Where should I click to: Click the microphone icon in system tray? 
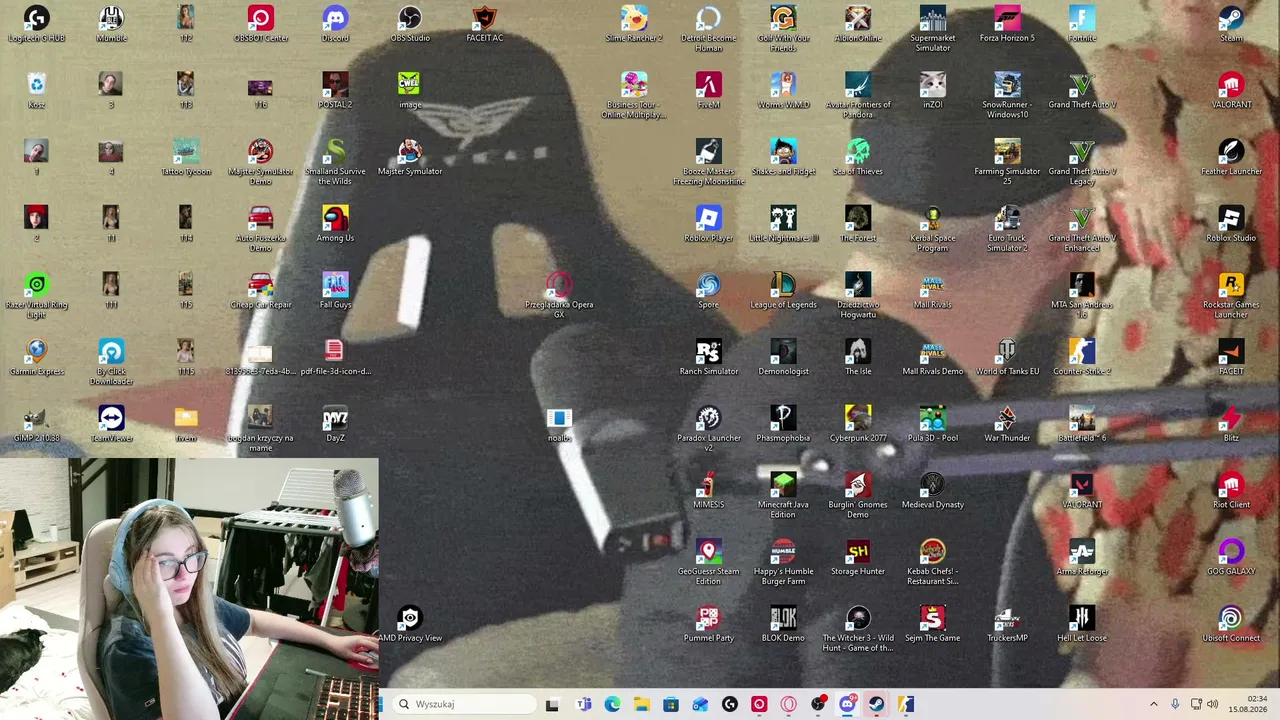(1175, 704)
